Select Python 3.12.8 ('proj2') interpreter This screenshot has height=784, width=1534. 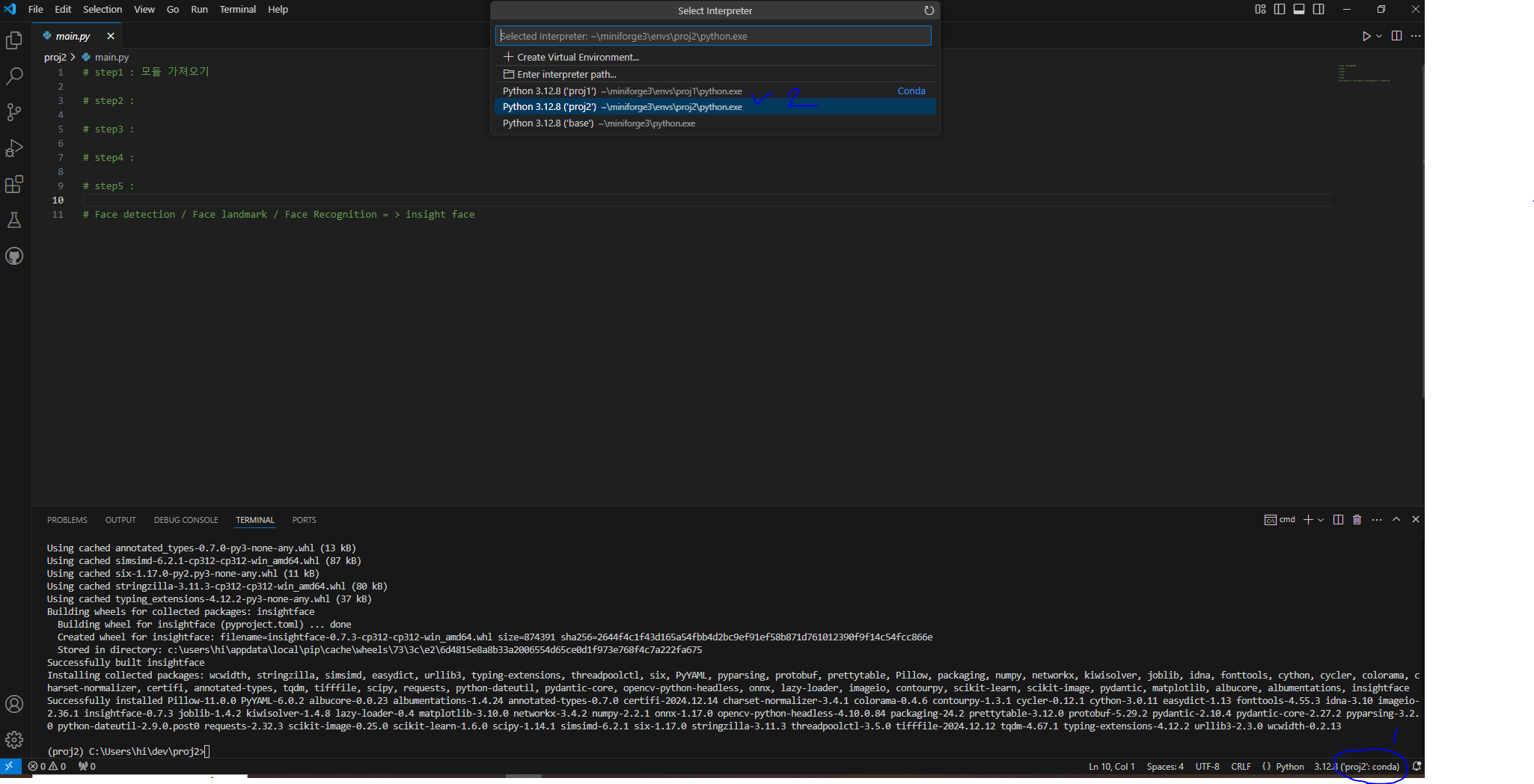pos(715,107)
